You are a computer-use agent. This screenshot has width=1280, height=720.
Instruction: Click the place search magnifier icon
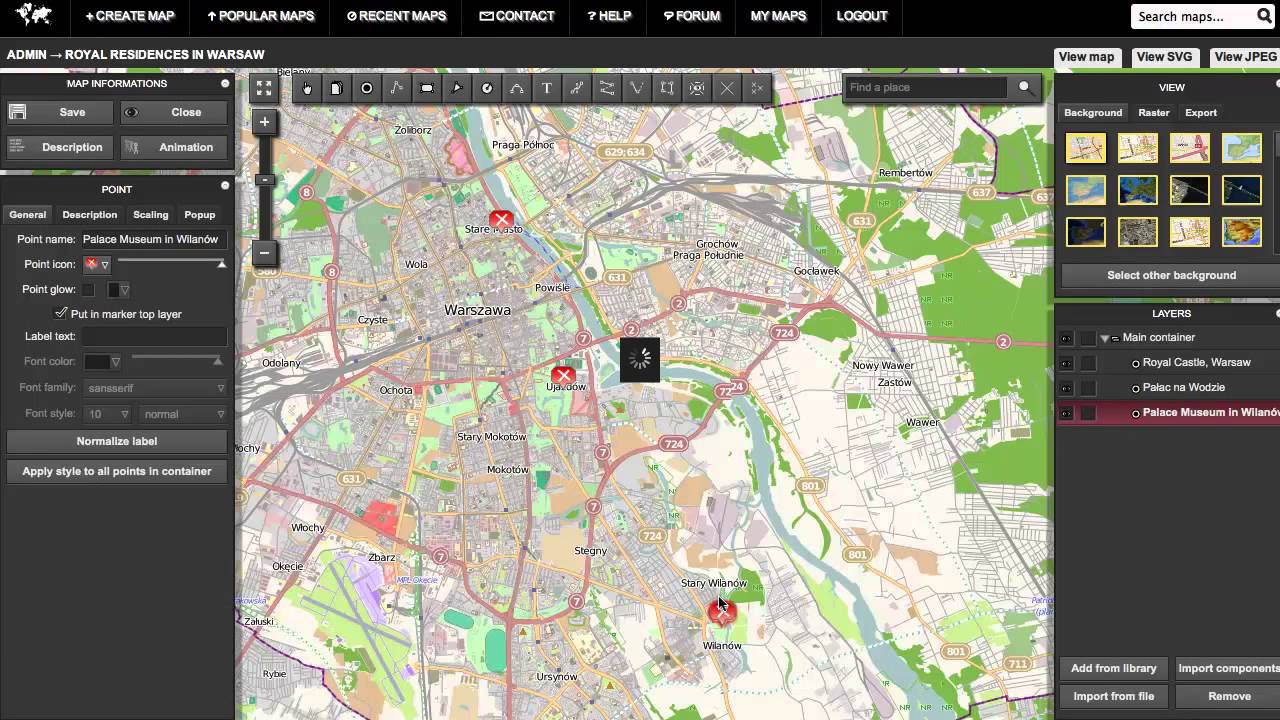click(1024, 87)
